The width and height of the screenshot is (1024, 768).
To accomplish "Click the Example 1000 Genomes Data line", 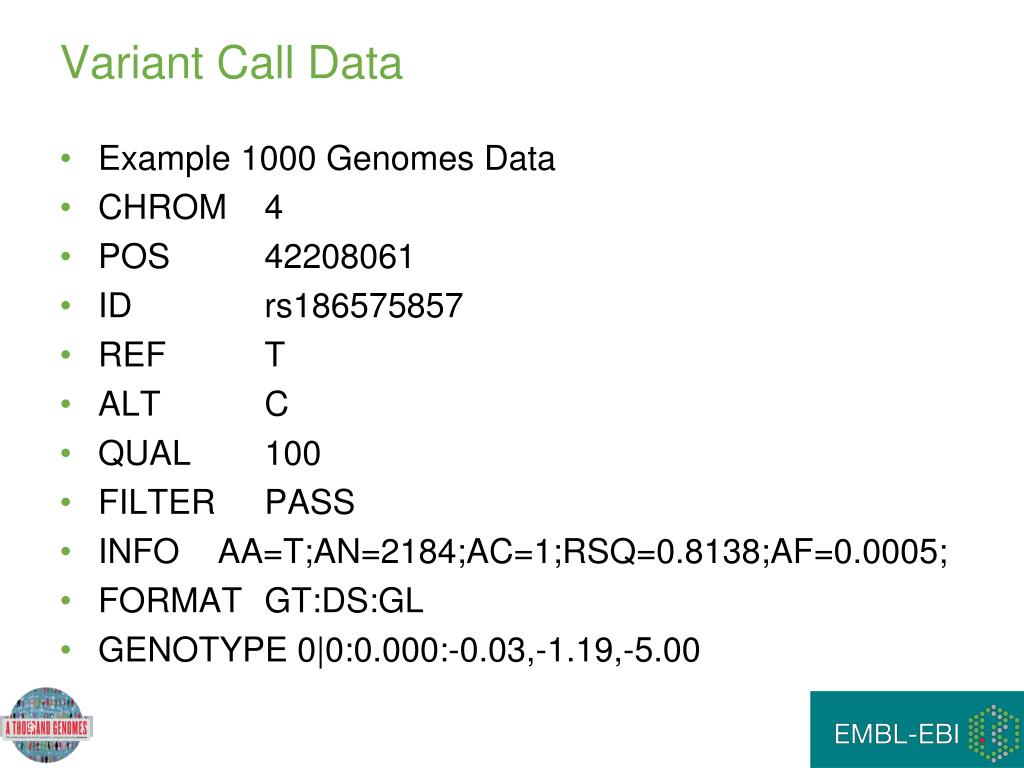I will 327,159.
